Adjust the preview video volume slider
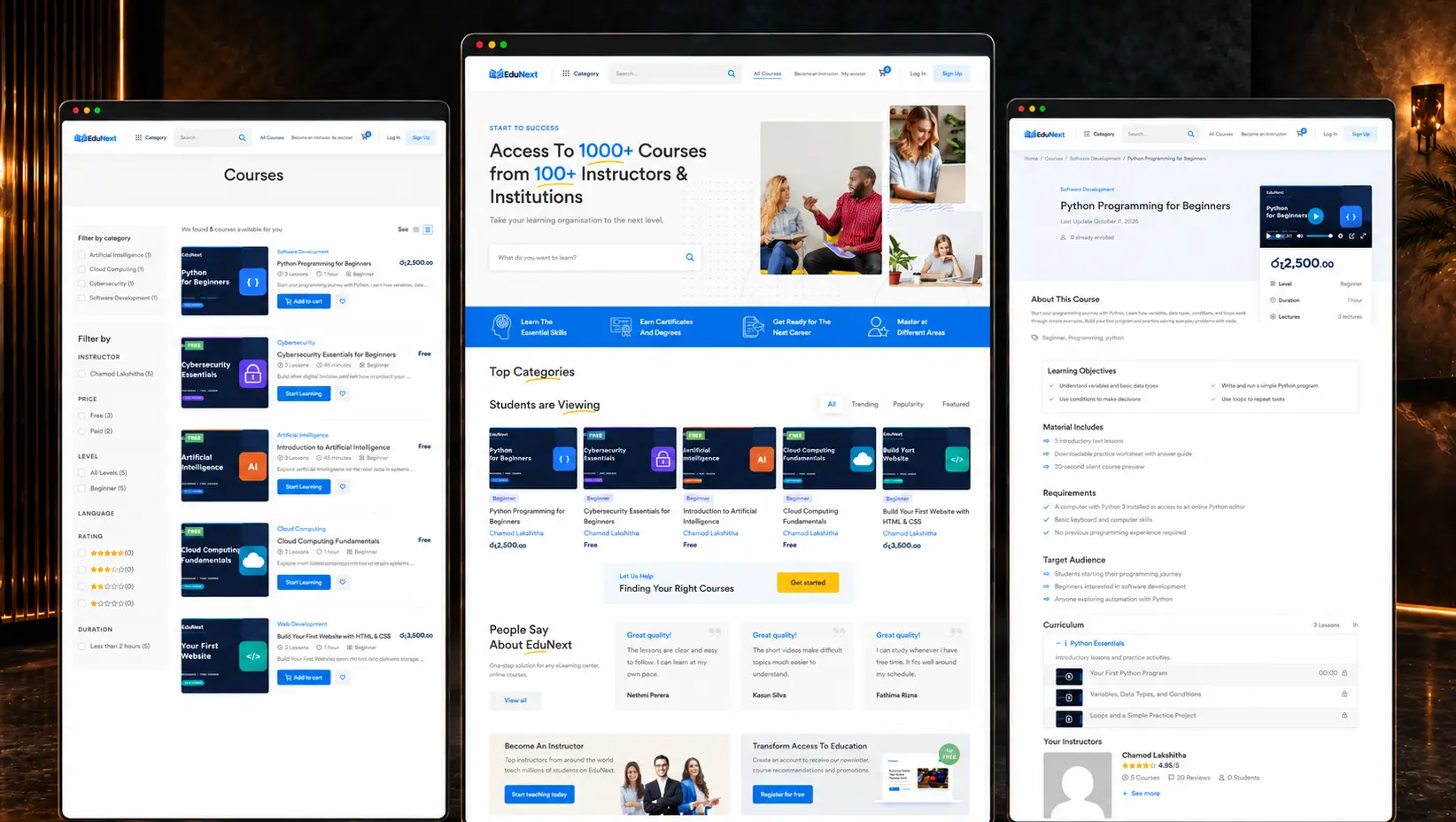Screen dimensions: 1456x822 coord(1319,236)
